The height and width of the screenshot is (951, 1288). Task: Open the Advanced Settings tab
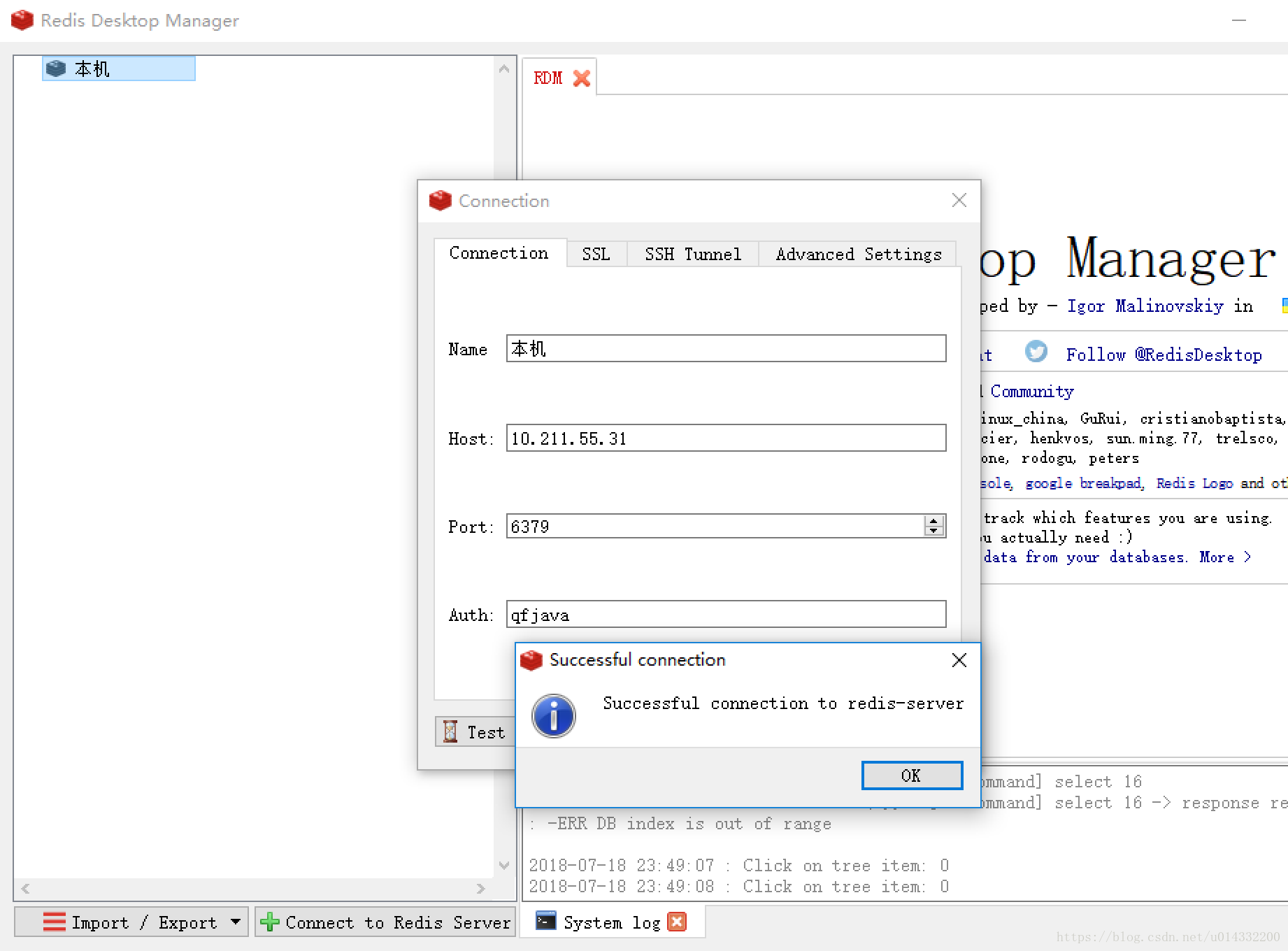[859, 254]
